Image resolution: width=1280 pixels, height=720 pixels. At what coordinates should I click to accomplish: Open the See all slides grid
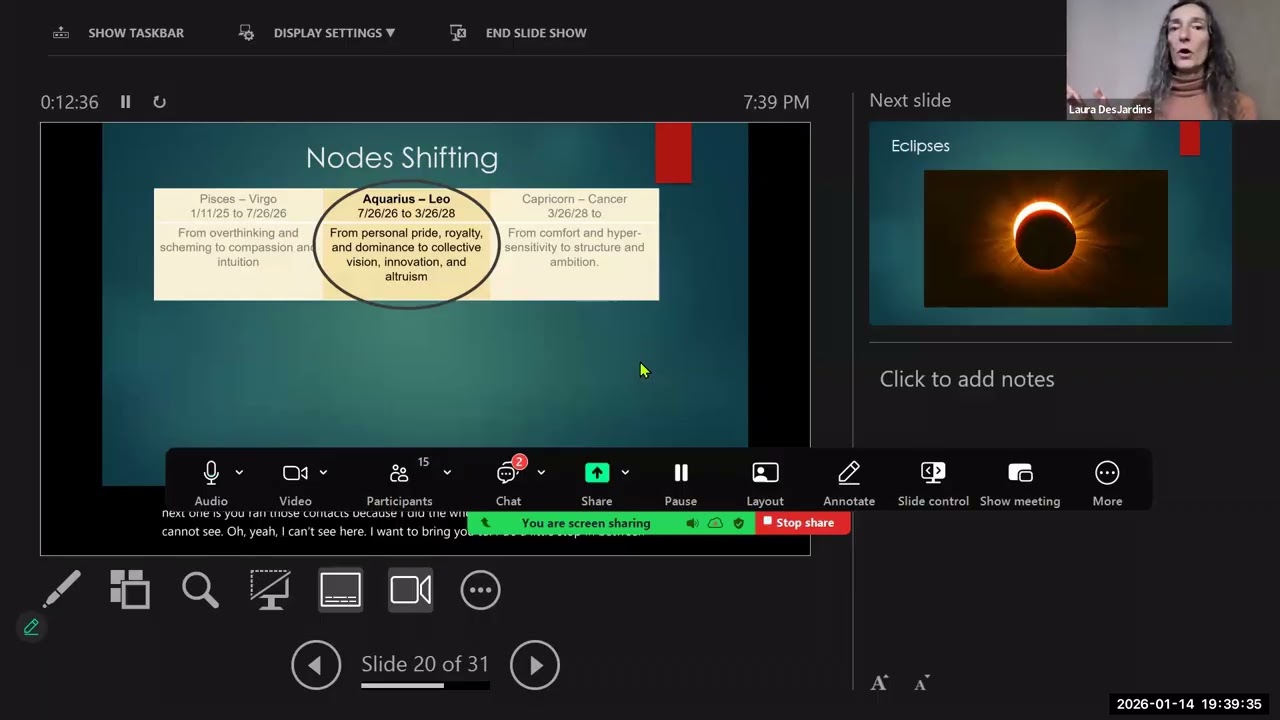pos(130,590)
